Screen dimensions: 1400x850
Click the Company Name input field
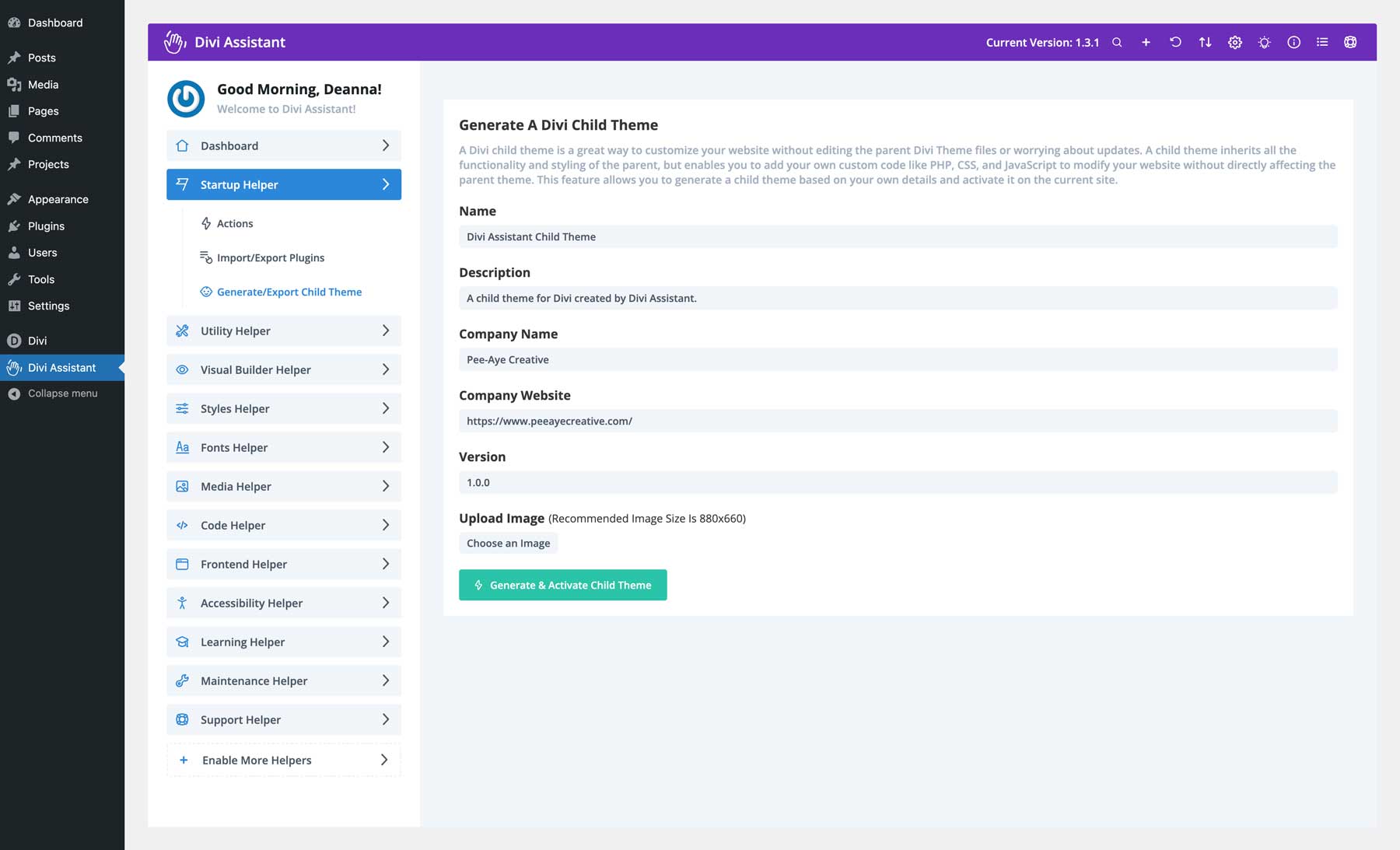click(x=898, y=360)
